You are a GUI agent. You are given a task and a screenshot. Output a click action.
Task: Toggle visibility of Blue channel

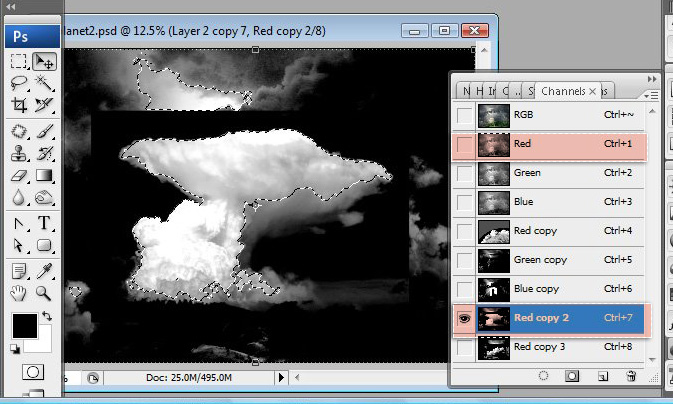(x=464, y=202)
